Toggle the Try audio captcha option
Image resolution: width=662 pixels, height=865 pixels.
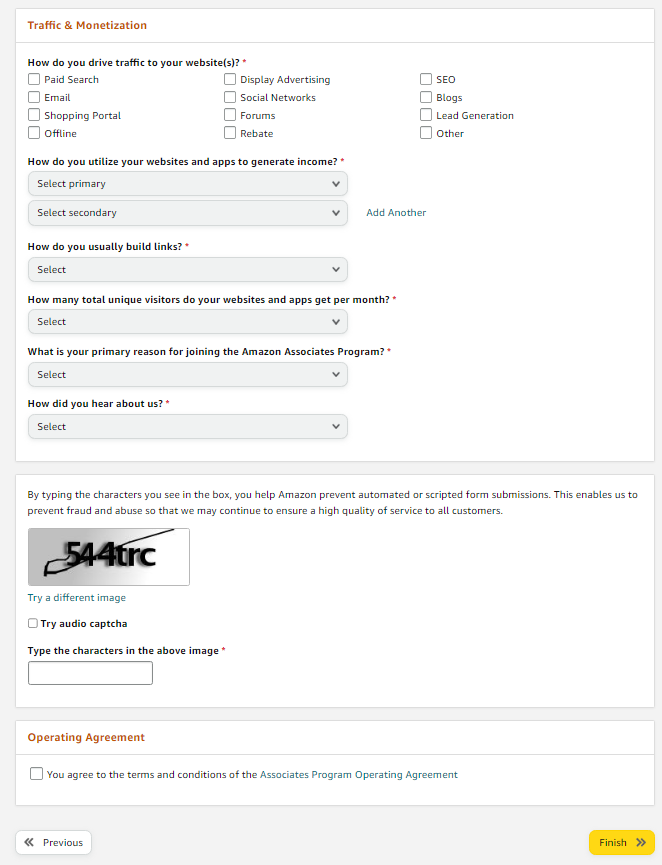pyautogui.click(x=31, y=623)
